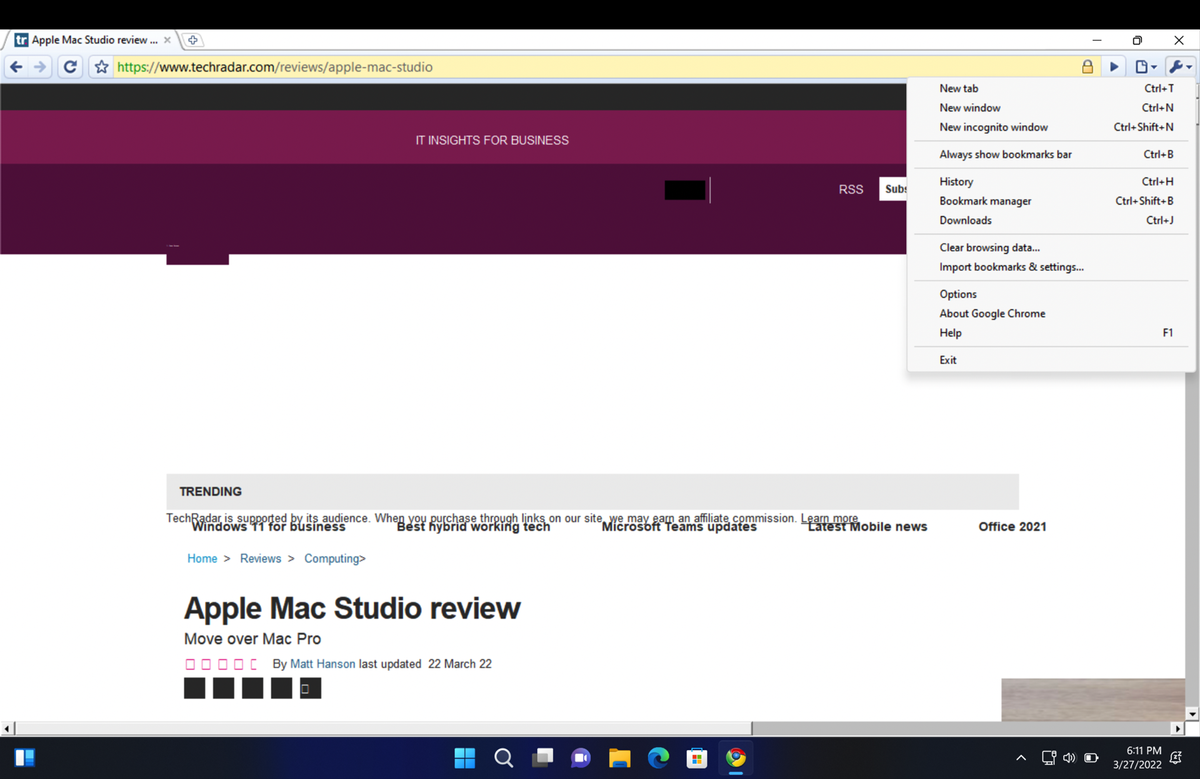This screenshot has width=1200, height=779.
Task: Open Task View on the taskbar
Action: pos(543,758)
